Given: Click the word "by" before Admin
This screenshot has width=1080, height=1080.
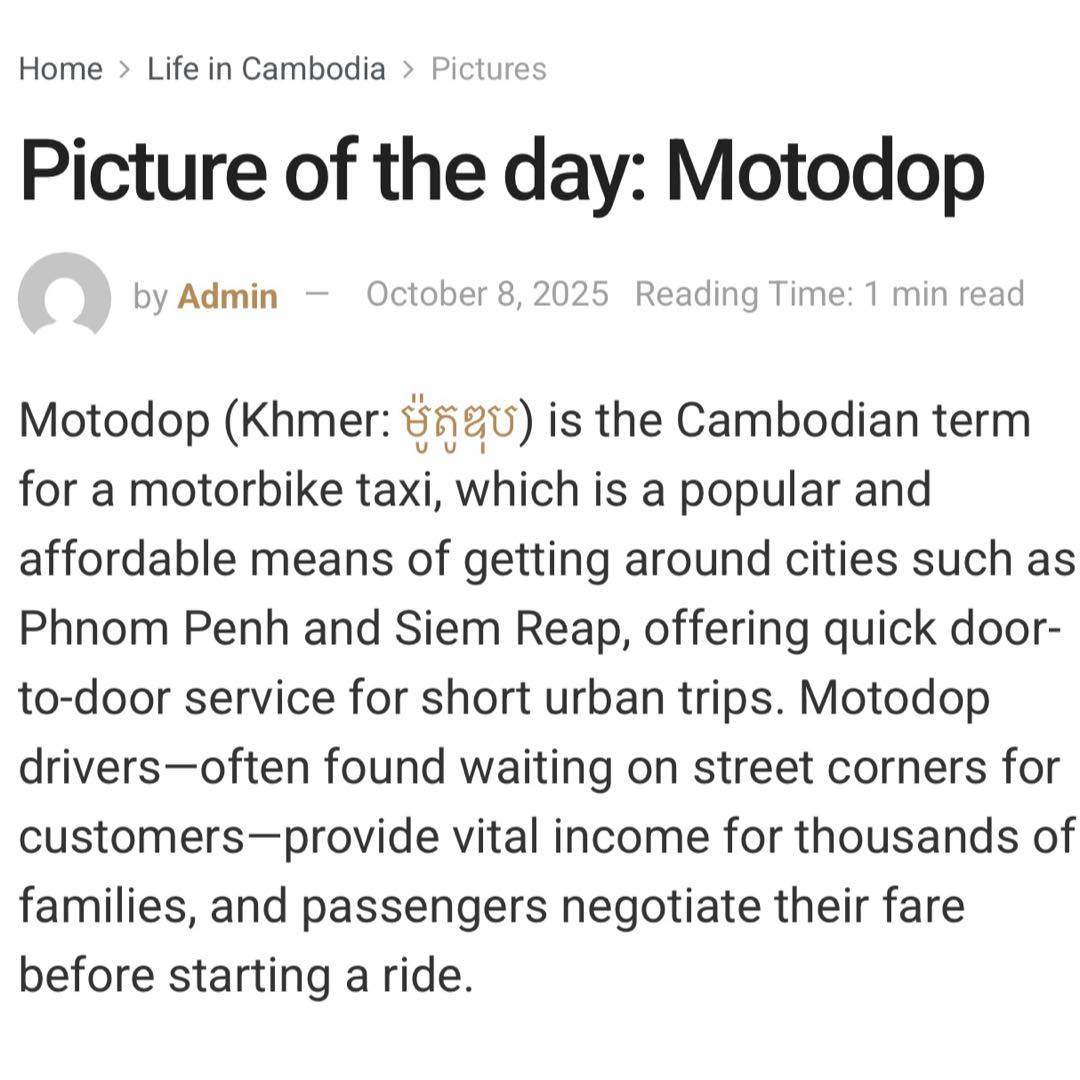Looking at the screenshot, I should pos(150,296).
